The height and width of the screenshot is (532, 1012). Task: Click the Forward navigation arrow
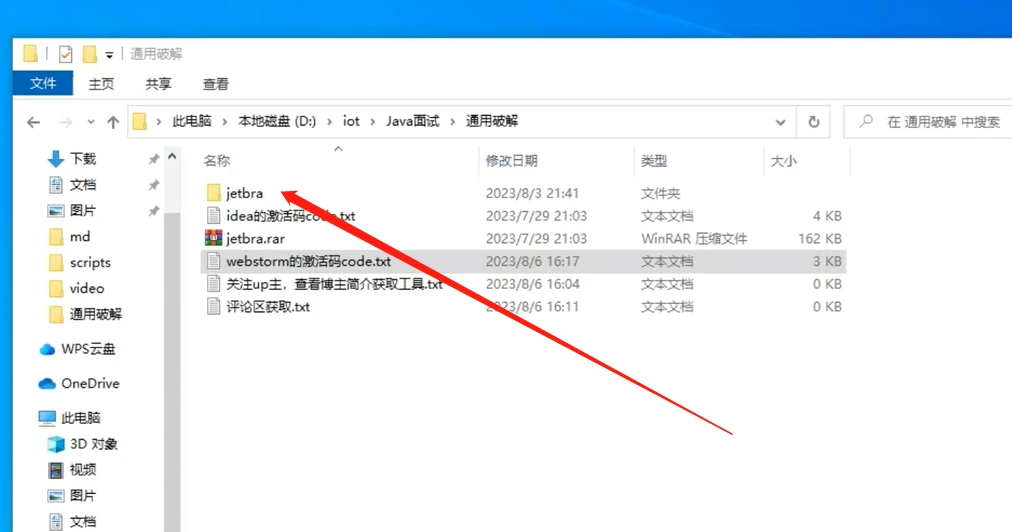click(x=65, y=121)
